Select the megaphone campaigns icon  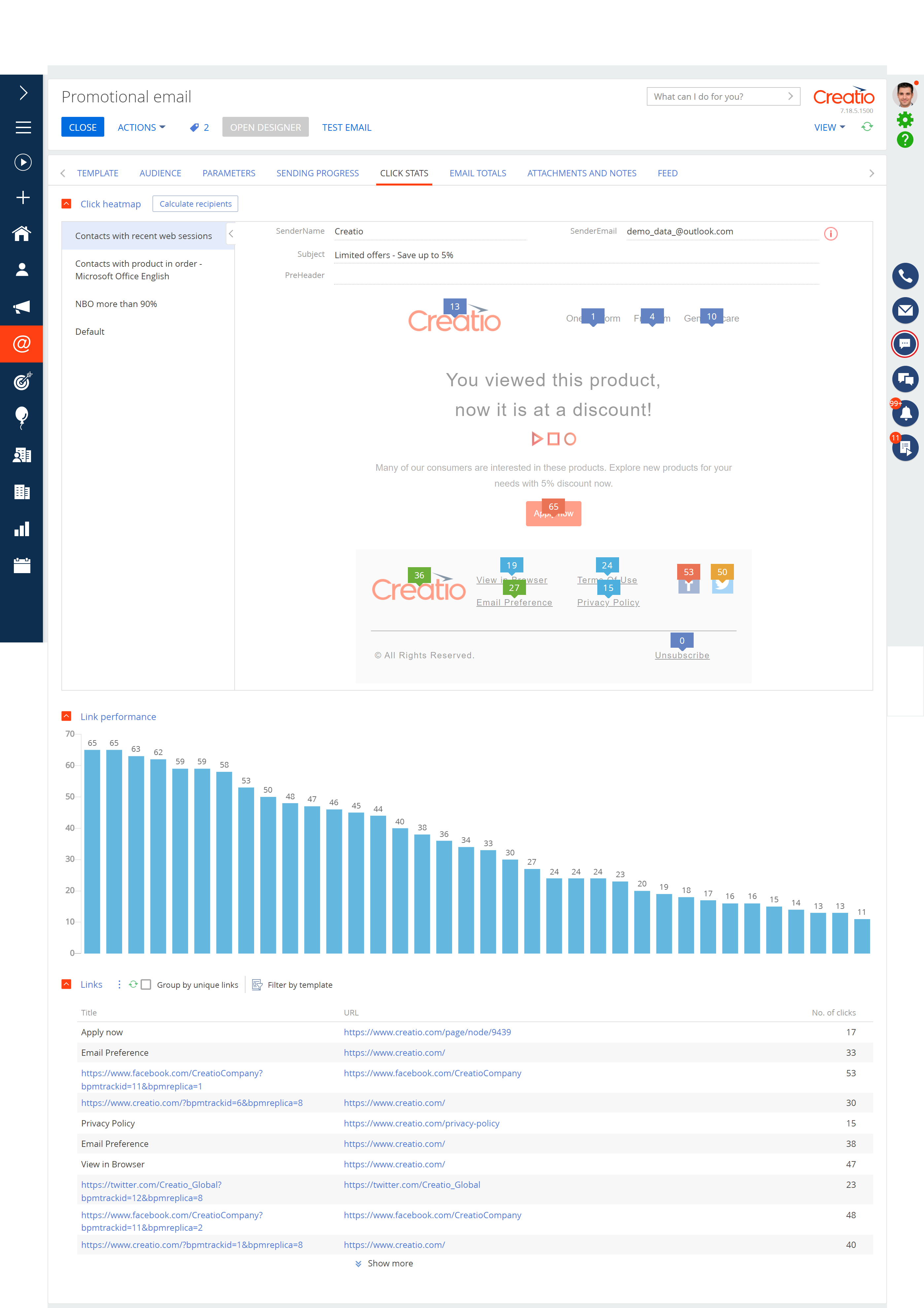22,307
